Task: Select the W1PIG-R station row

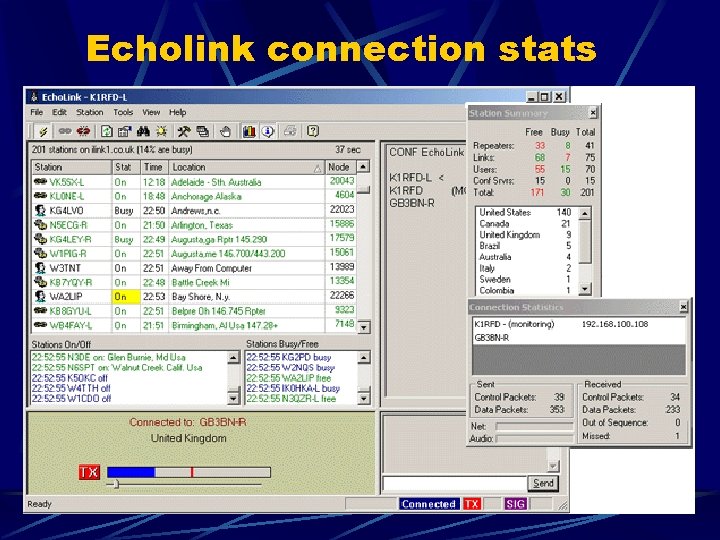Action: (194, 253)
